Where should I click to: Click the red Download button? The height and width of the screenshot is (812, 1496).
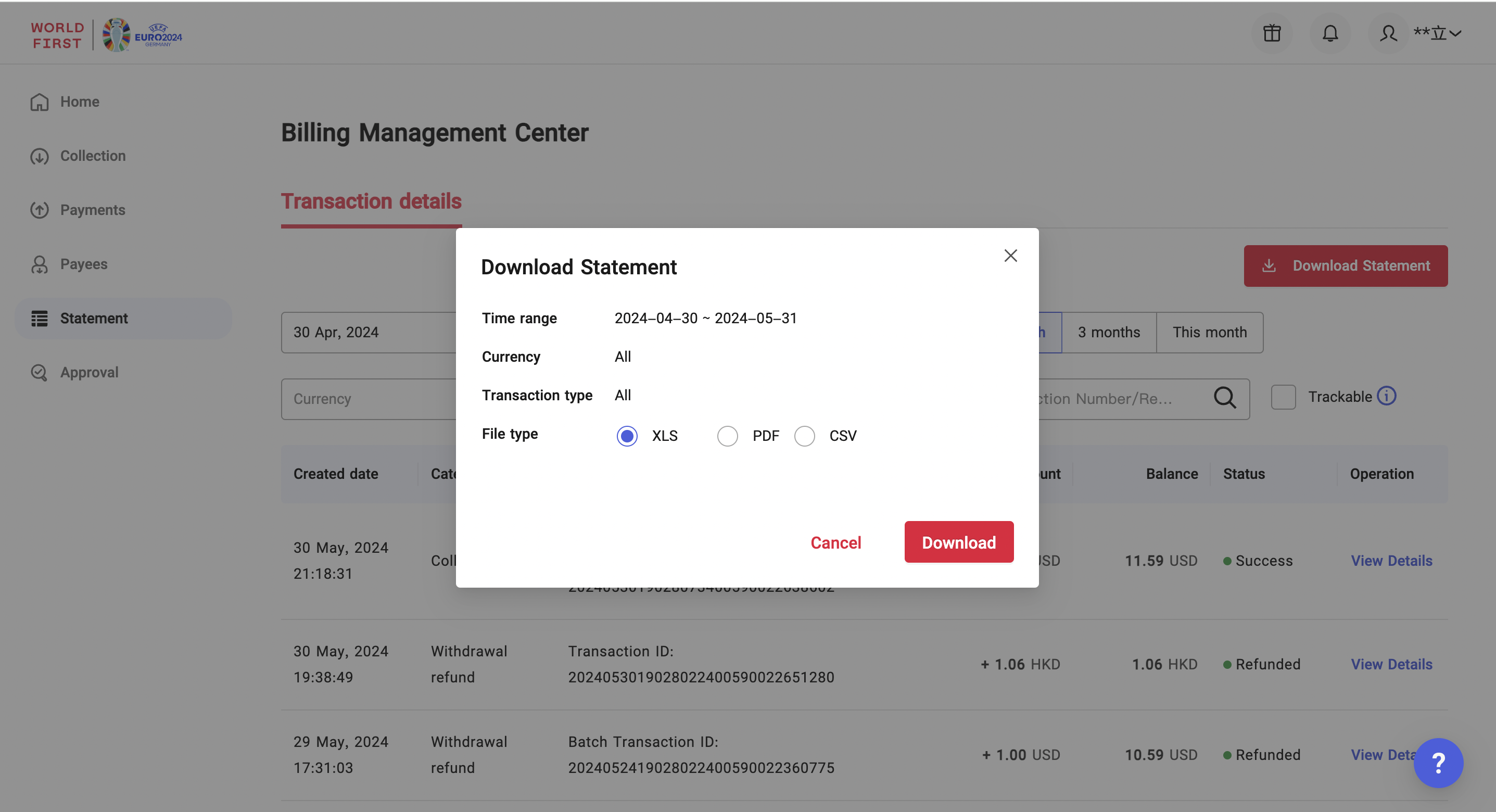[x=959, y=542]
